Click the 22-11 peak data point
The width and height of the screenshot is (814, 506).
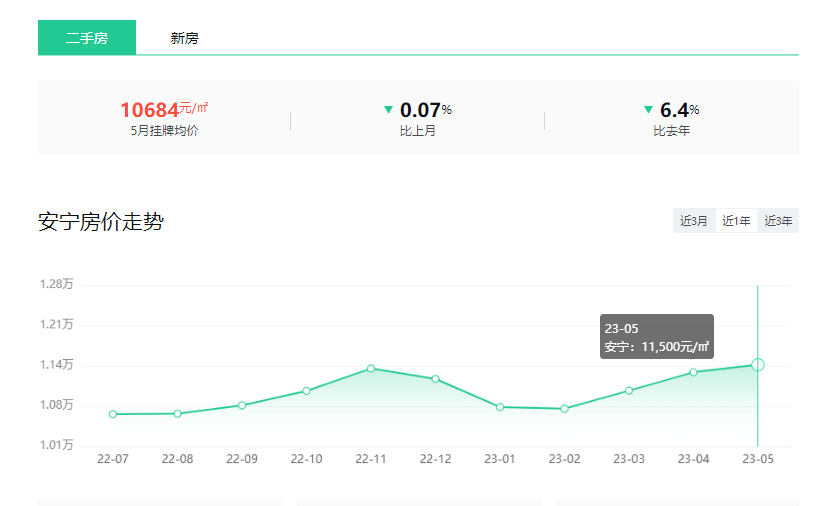(x=371, y=368)
